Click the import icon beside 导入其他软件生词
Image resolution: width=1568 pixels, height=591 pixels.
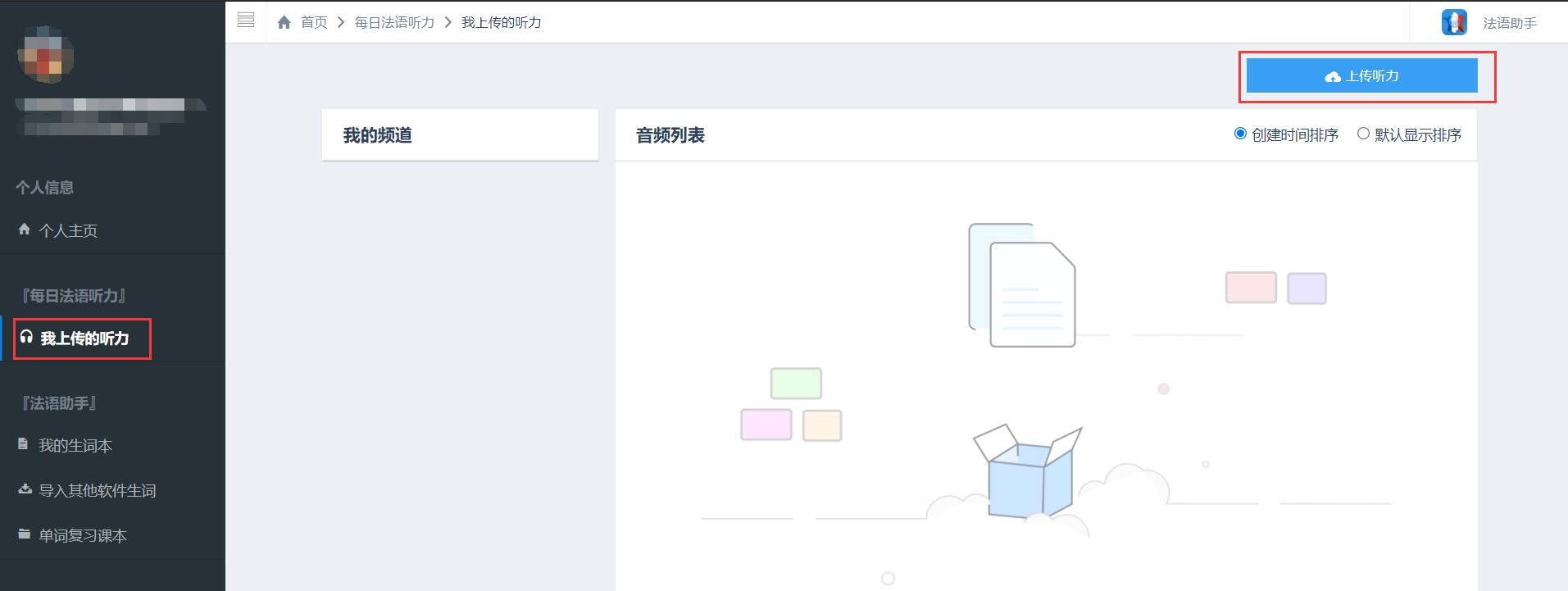(x=25, y=489)
